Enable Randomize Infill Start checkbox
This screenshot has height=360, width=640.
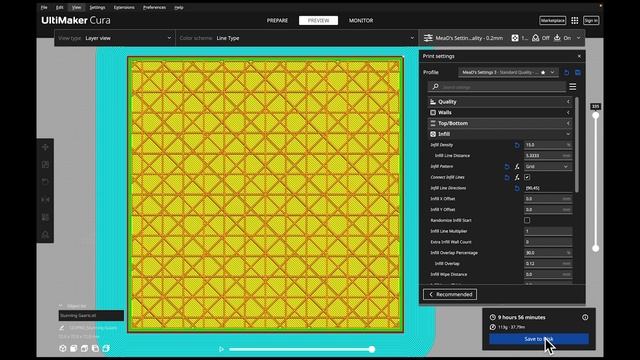(527, 220)
